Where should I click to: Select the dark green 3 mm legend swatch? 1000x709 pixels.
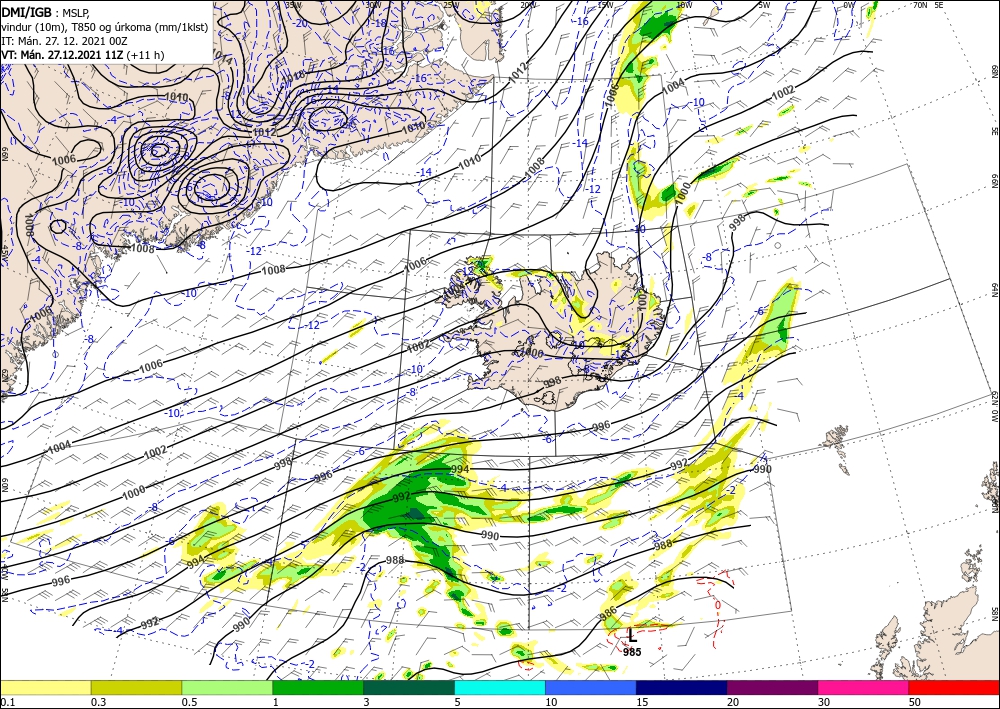[x=409, y=687]
